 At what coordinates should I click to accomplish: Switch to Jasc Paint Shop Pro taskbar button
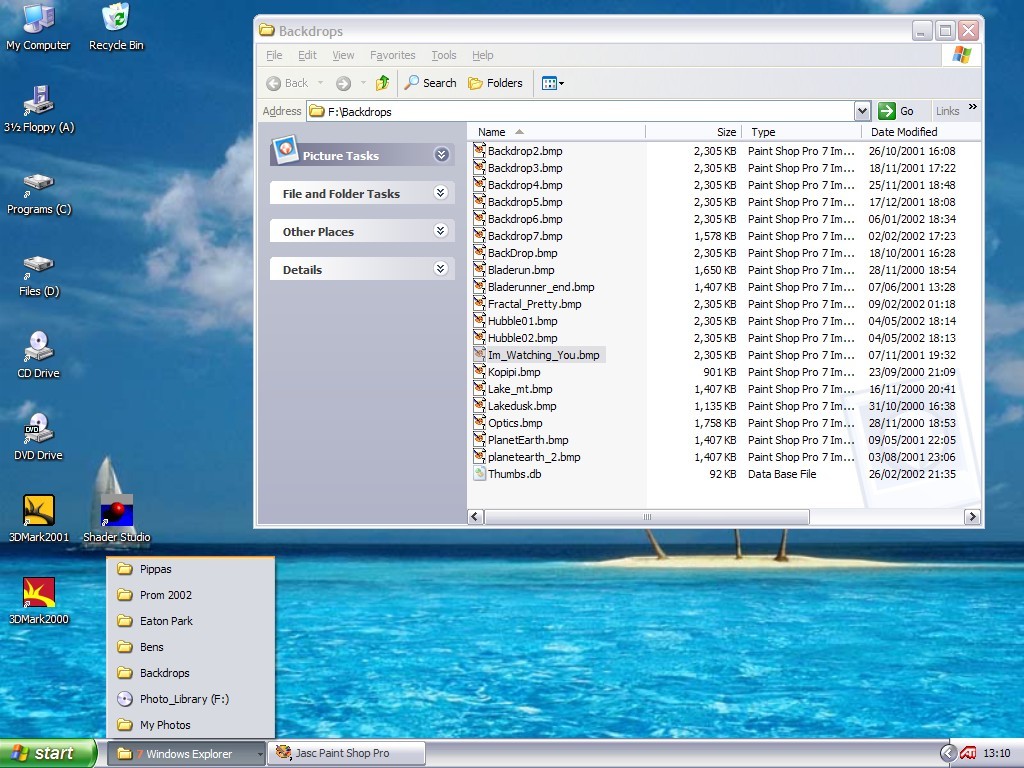[347, 753]
